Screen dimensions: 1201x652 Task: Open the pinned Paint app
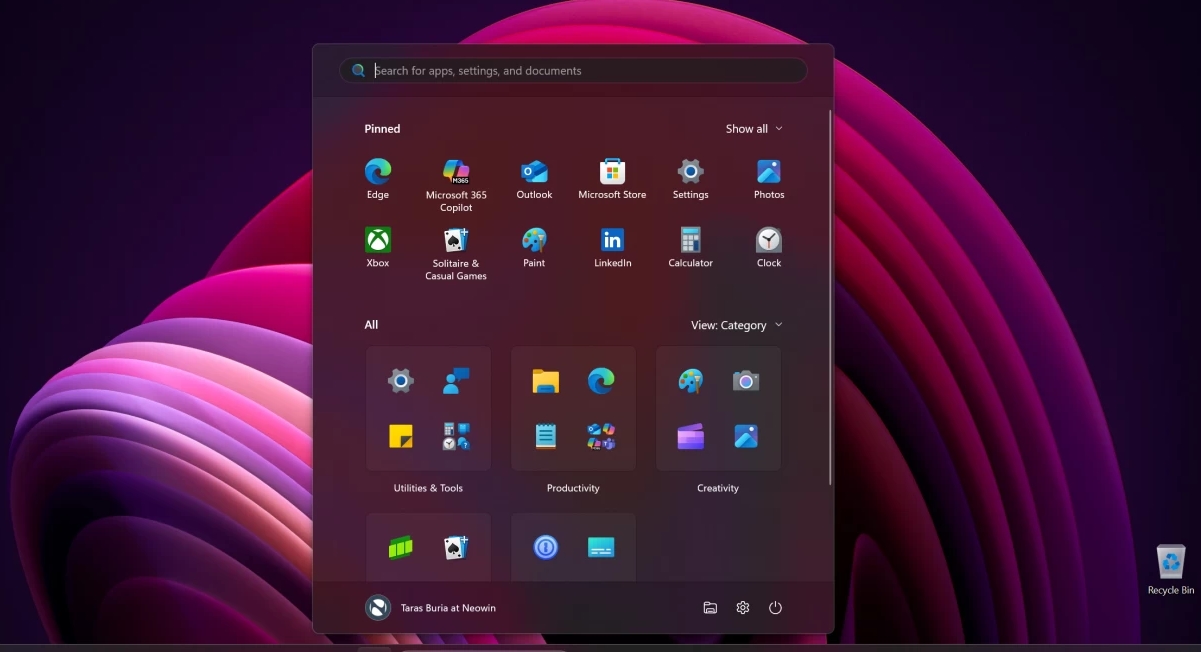point(534,247)
